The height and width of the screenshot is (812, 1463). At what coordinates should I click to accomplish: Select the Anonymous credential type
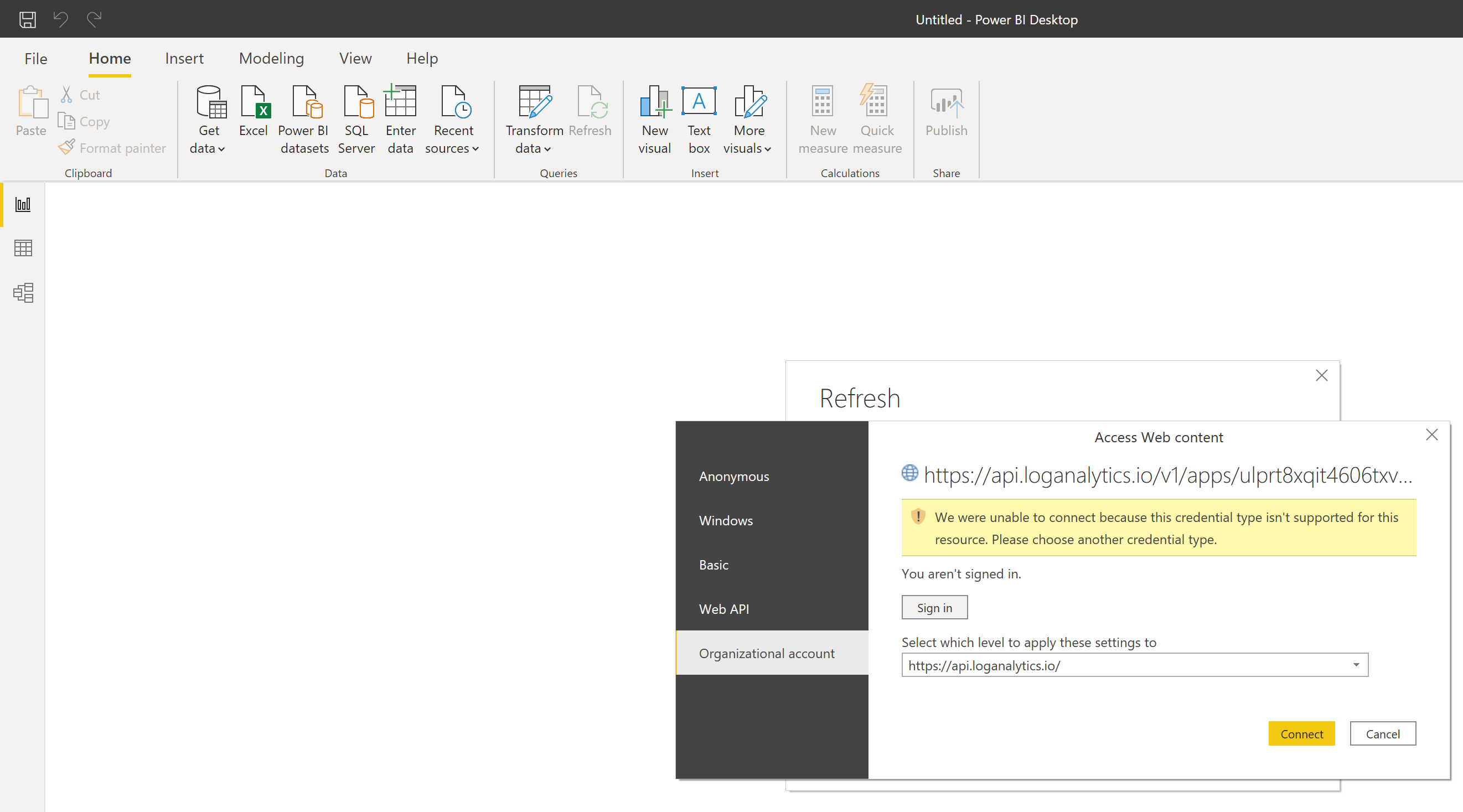point(734,477)
